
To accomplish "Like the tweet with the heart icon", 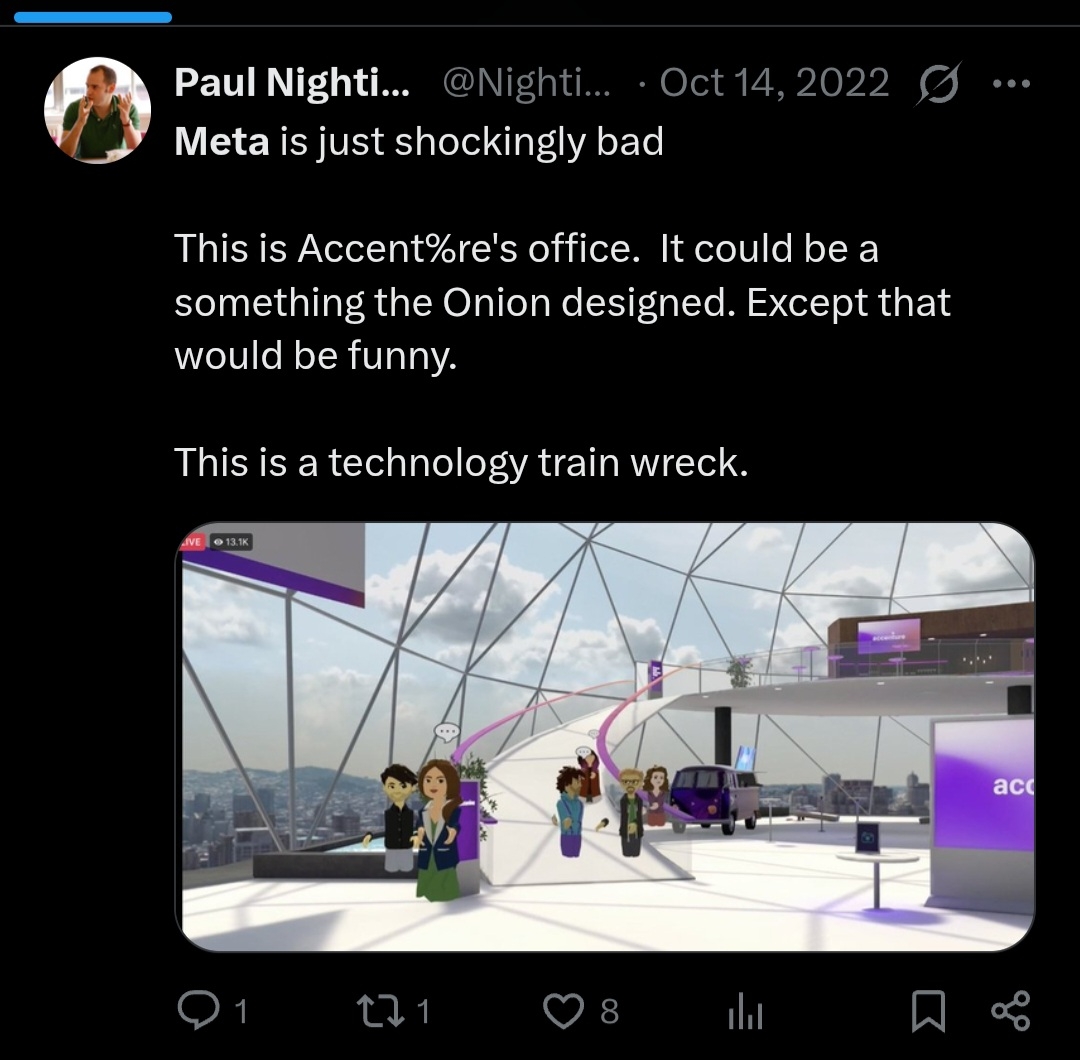I will pos(563,1011).
